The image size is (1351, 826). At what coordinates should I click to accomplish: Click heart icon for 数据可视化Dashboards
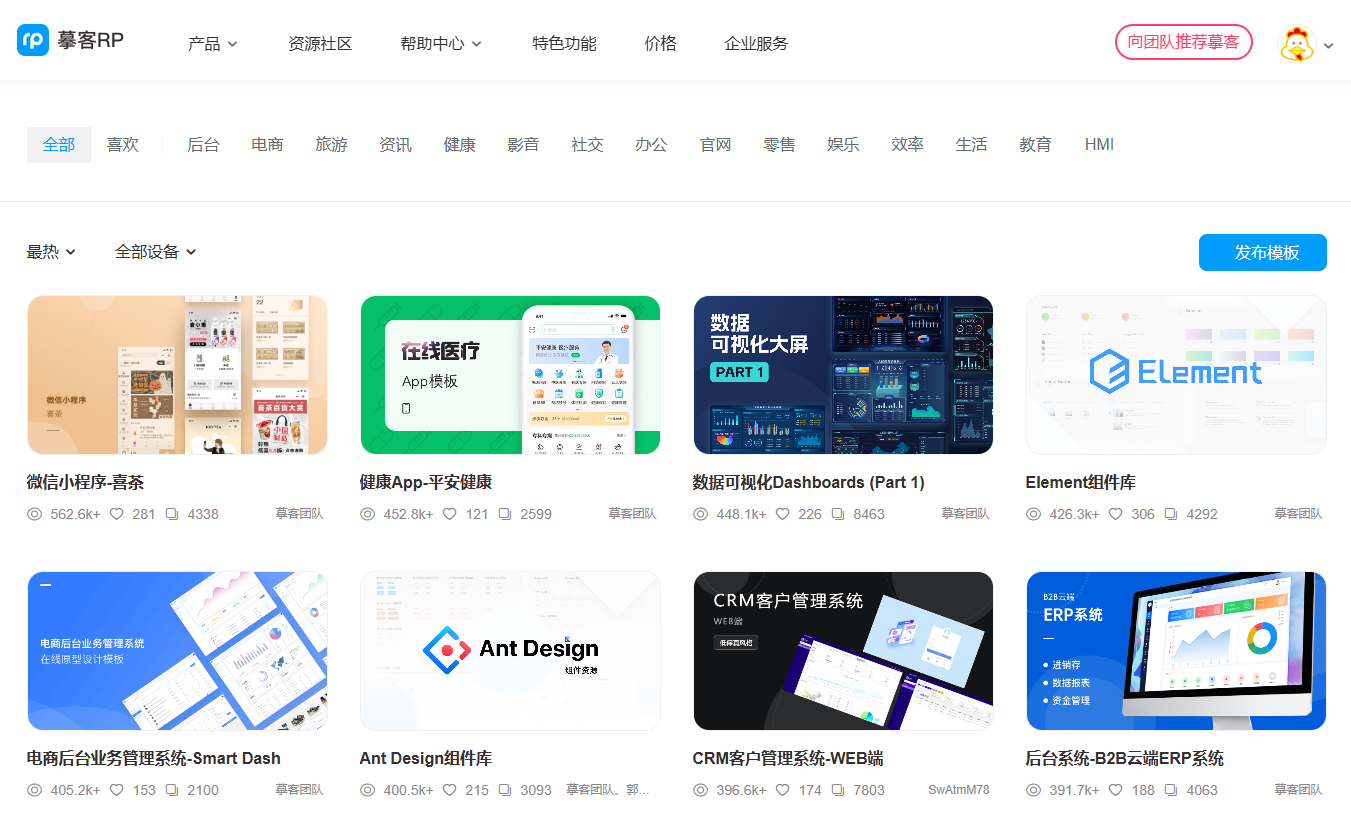(782, 514)
